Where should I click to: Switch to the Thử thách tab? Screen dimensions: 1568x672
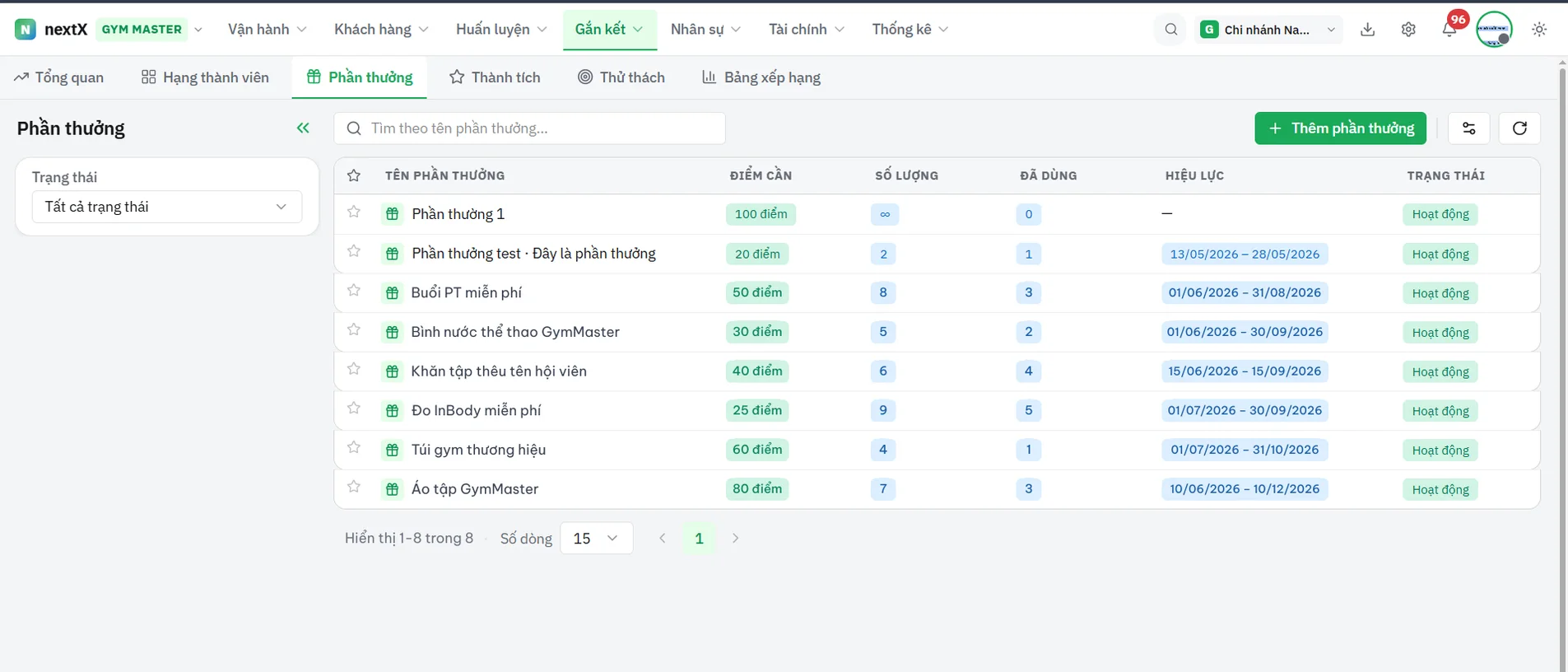click(x=621, y=77)
